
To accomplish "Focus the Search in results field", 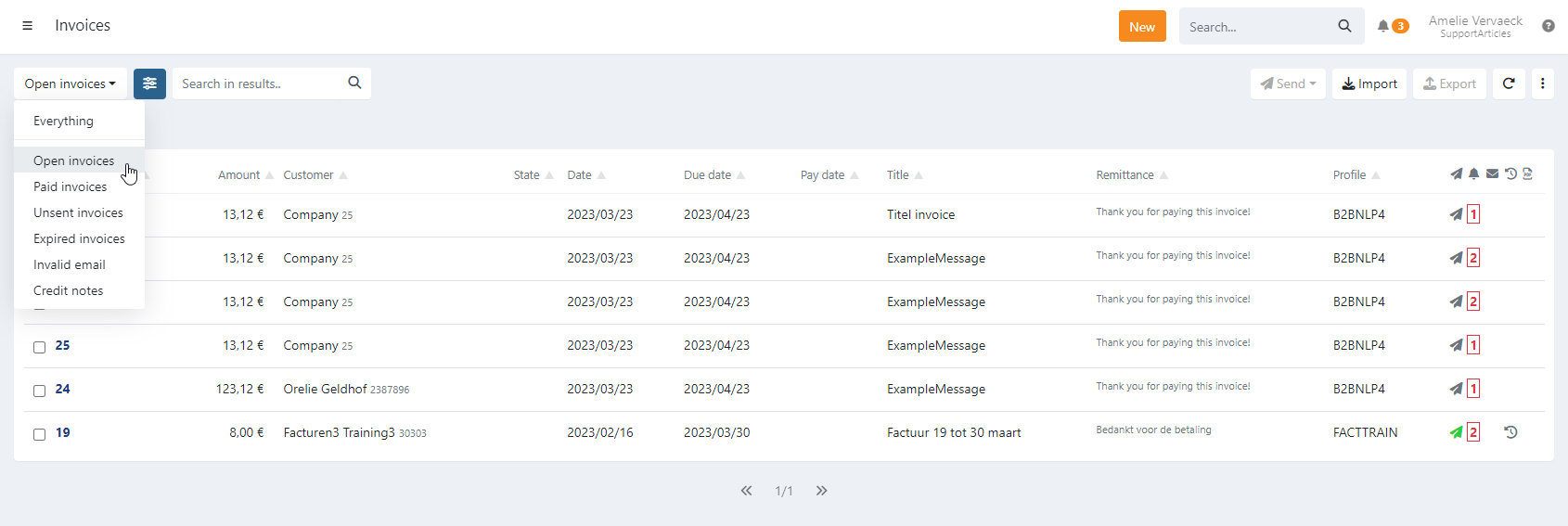I will pos(260,83).
